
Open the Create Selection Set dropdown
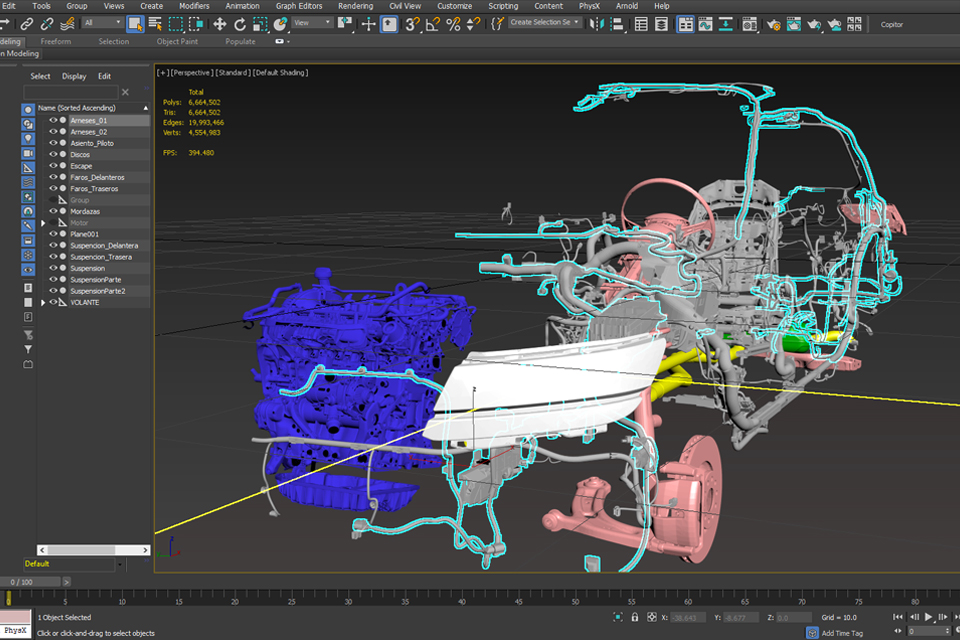coord(577,23)
